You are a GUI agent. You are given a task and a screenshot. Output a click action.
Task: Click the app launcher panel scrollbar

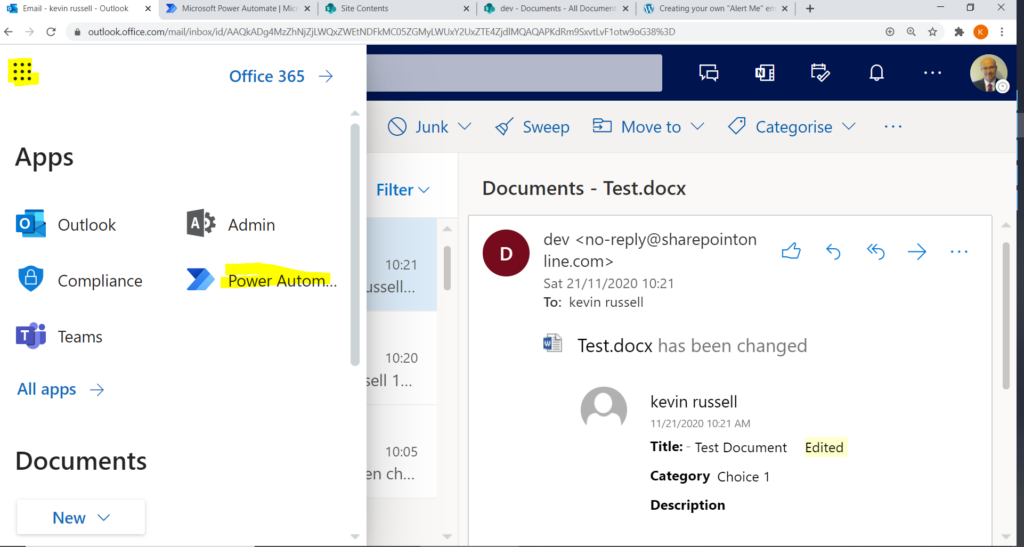pyautogui.click(x=355, y=245)
